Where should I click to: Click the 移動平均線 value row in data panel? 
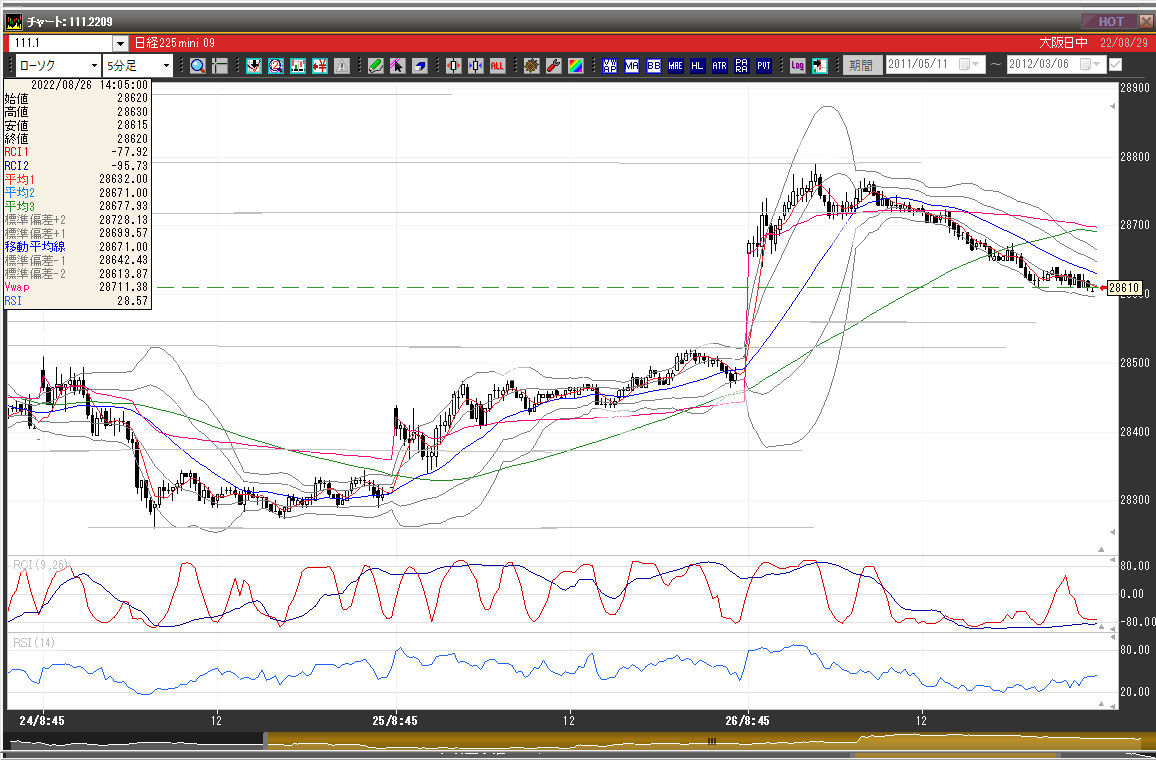coord(77,246)
